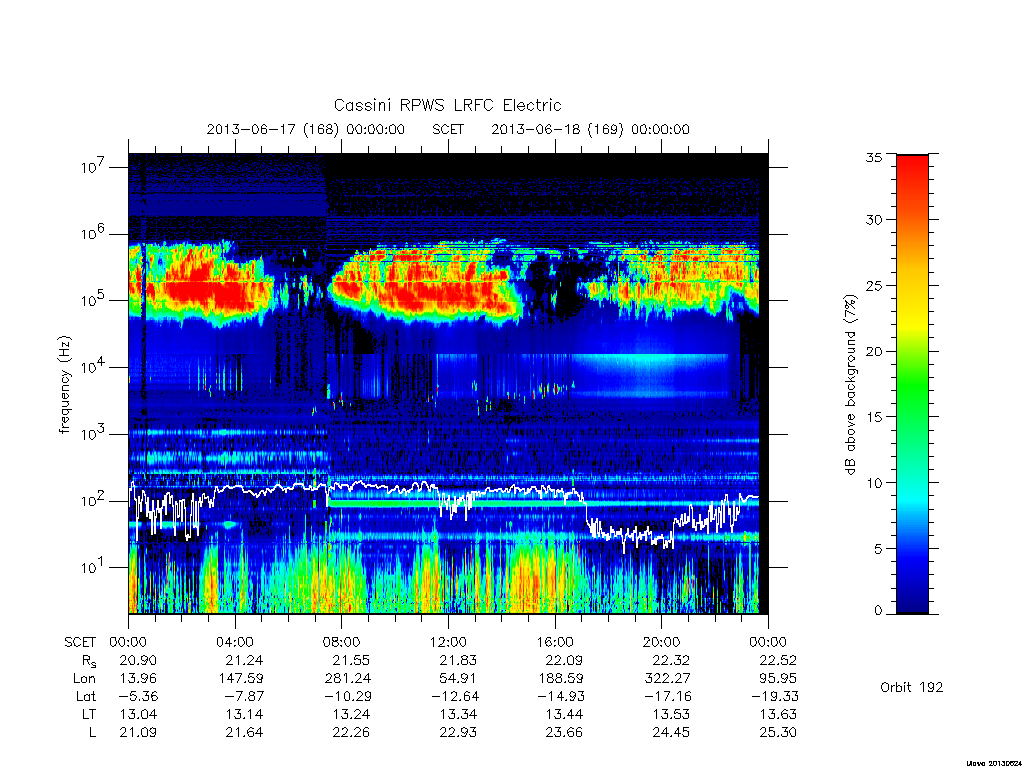
Task: Click the frequency (Hz) axis label
Action: (x=65, y=384)
